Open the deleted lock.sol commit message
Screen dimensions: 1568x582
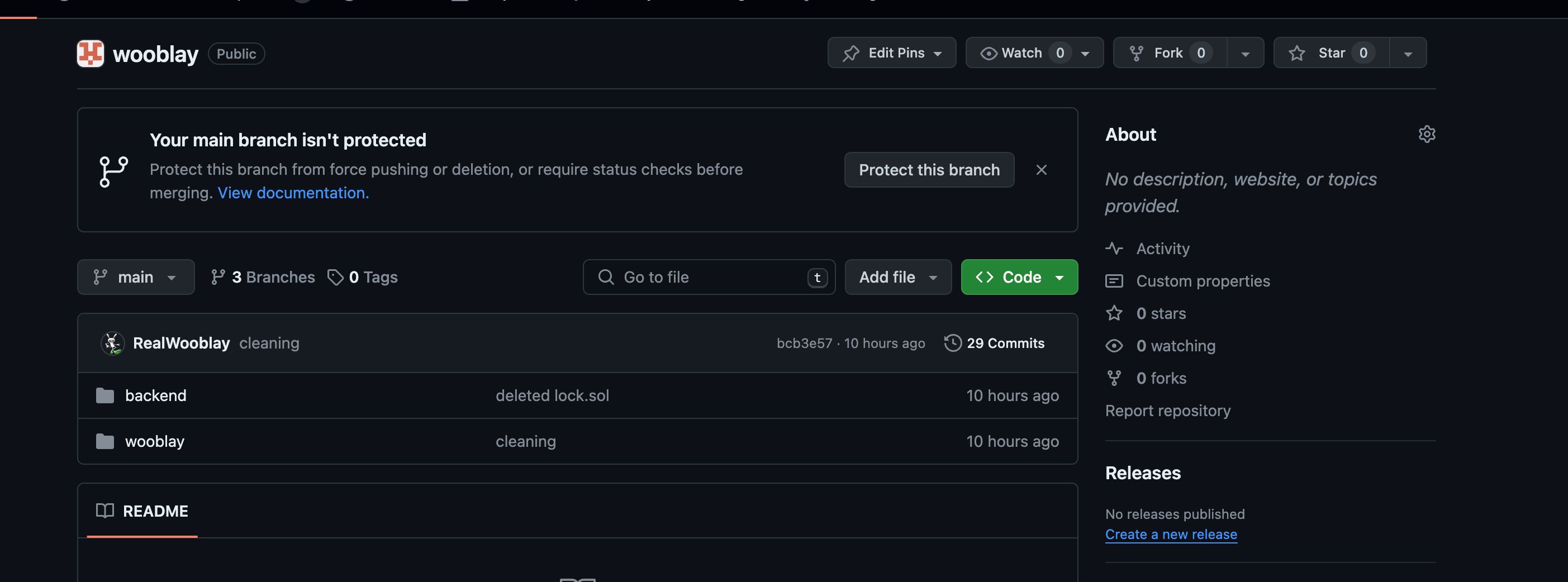coord(552,395)
